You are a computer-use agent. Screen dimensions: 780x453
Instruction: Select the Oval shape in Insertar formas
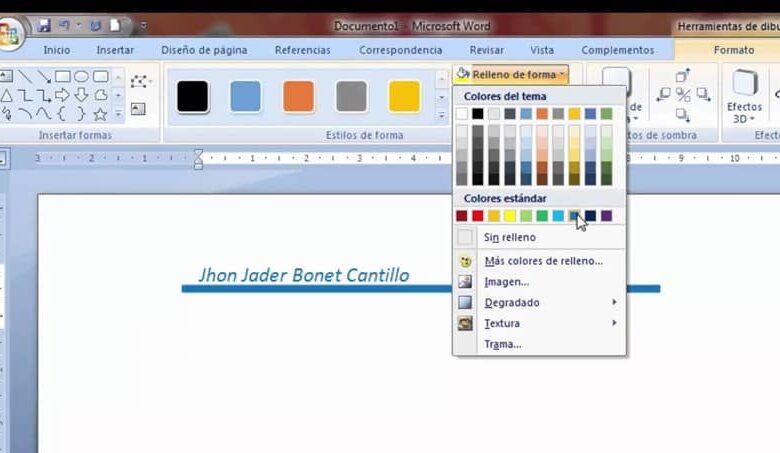tap(82, 77)
